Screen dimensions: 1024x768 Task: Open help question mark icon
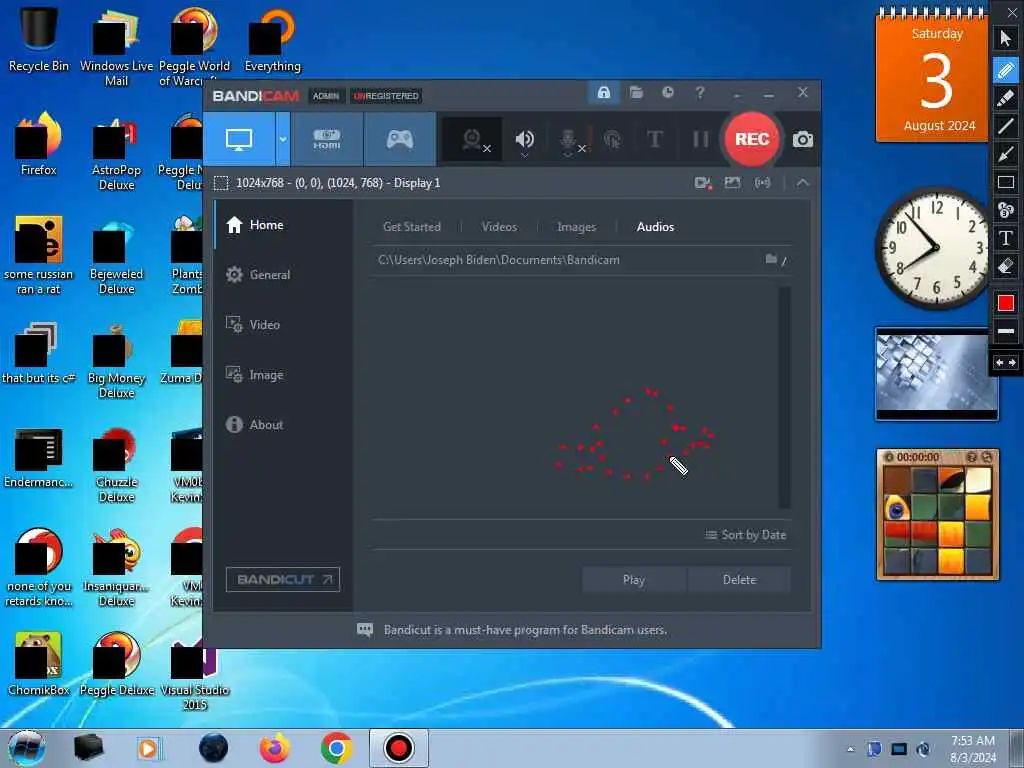tap(699, 92)
